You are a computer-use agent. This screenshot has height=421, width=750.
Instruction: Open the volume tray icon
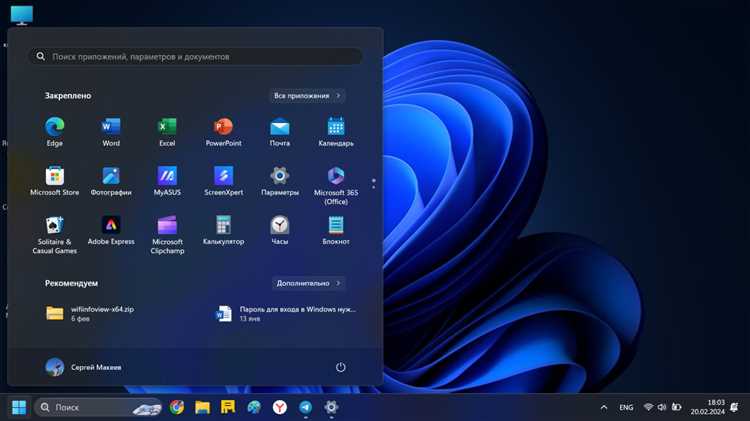(x=662, y=407)
